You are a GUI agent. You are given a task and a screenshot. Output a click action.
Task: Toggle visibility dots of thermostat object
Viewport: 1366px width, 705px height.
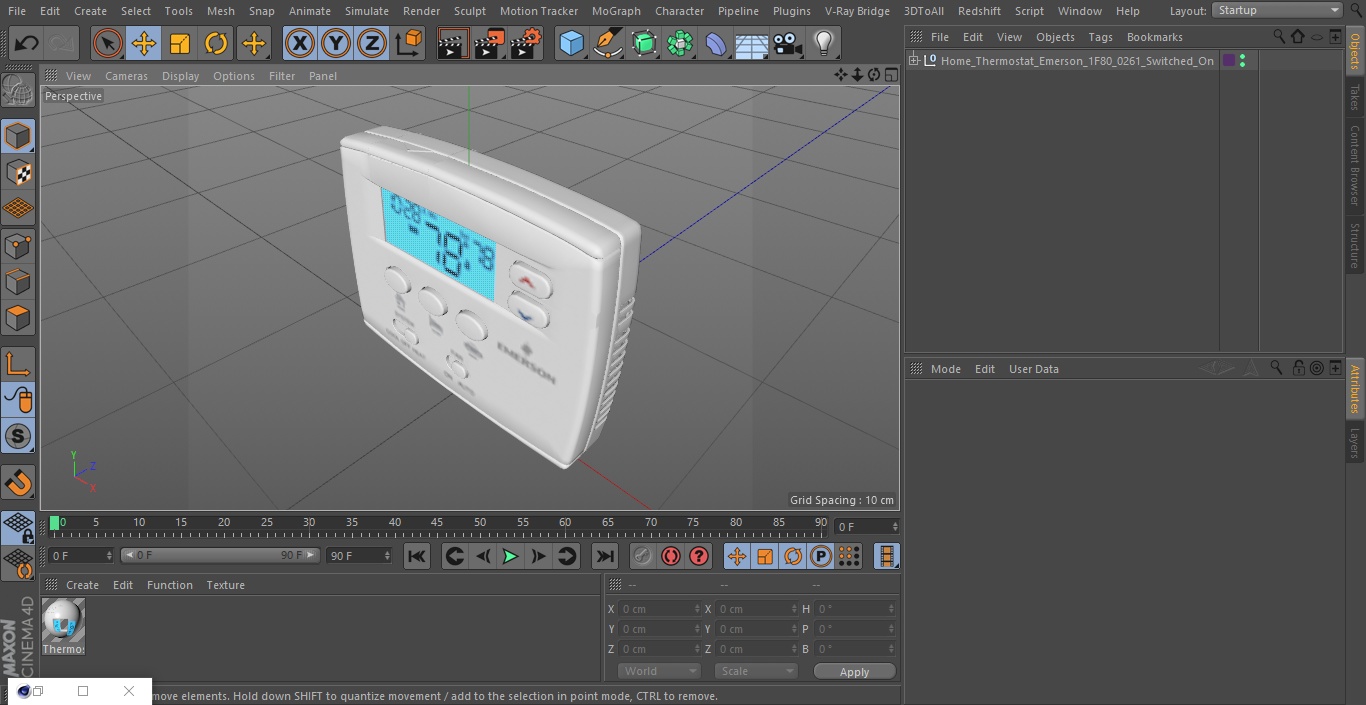click(x=1242, y=61)
